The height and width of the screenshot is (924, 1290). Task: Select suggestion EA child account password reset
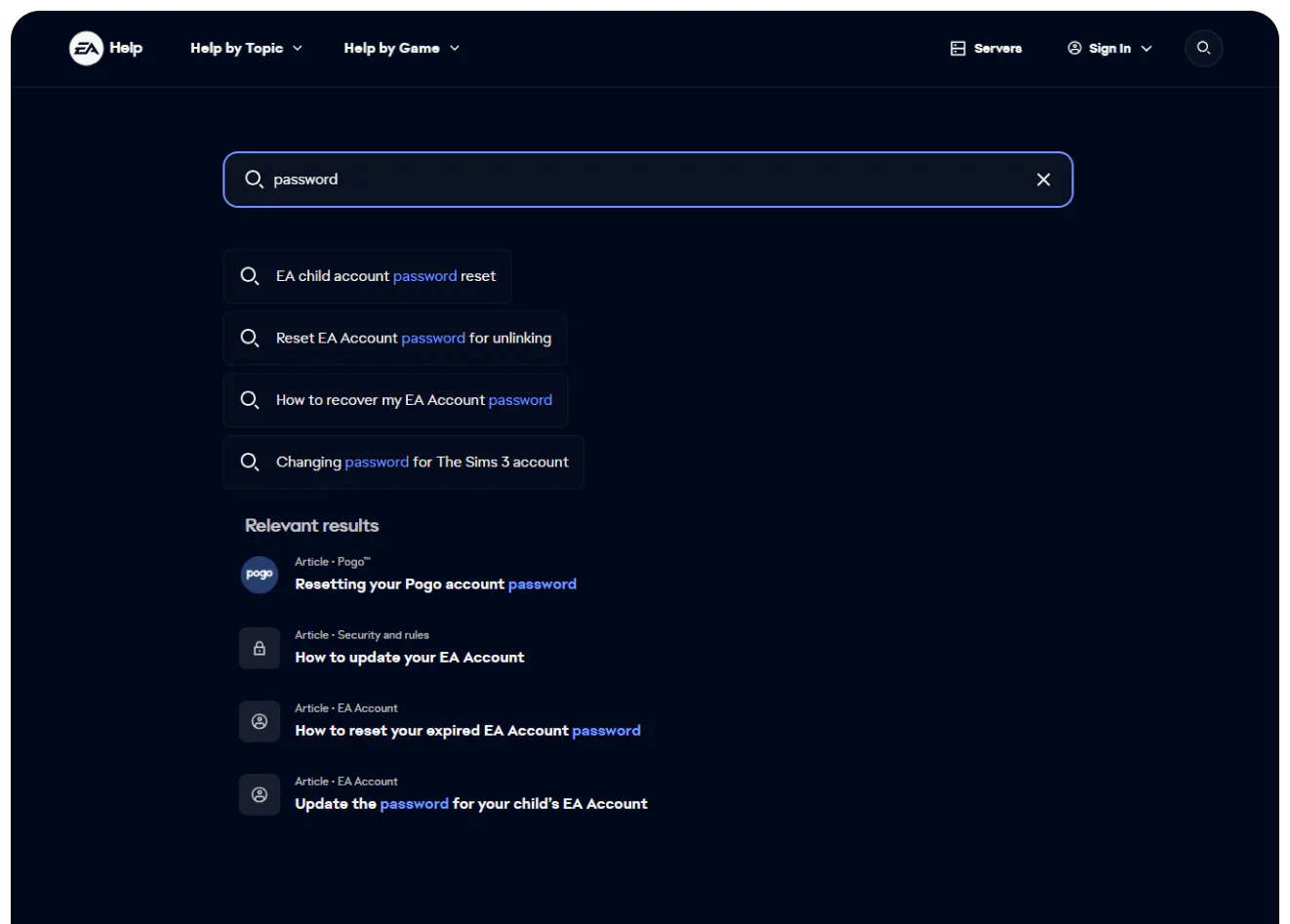coord(368,276)
